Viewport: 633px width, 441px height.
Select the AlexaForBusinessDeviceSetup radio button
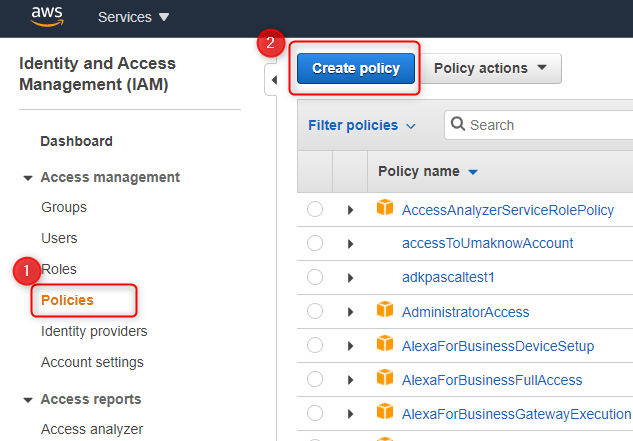point(315,345)
